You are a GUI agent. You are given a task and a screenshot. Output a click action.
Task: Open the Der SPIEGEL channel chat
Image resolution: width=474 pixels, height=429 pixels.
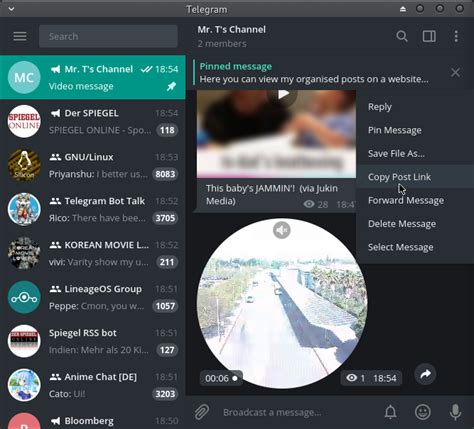pyautogui.click(x=93, y=121)
